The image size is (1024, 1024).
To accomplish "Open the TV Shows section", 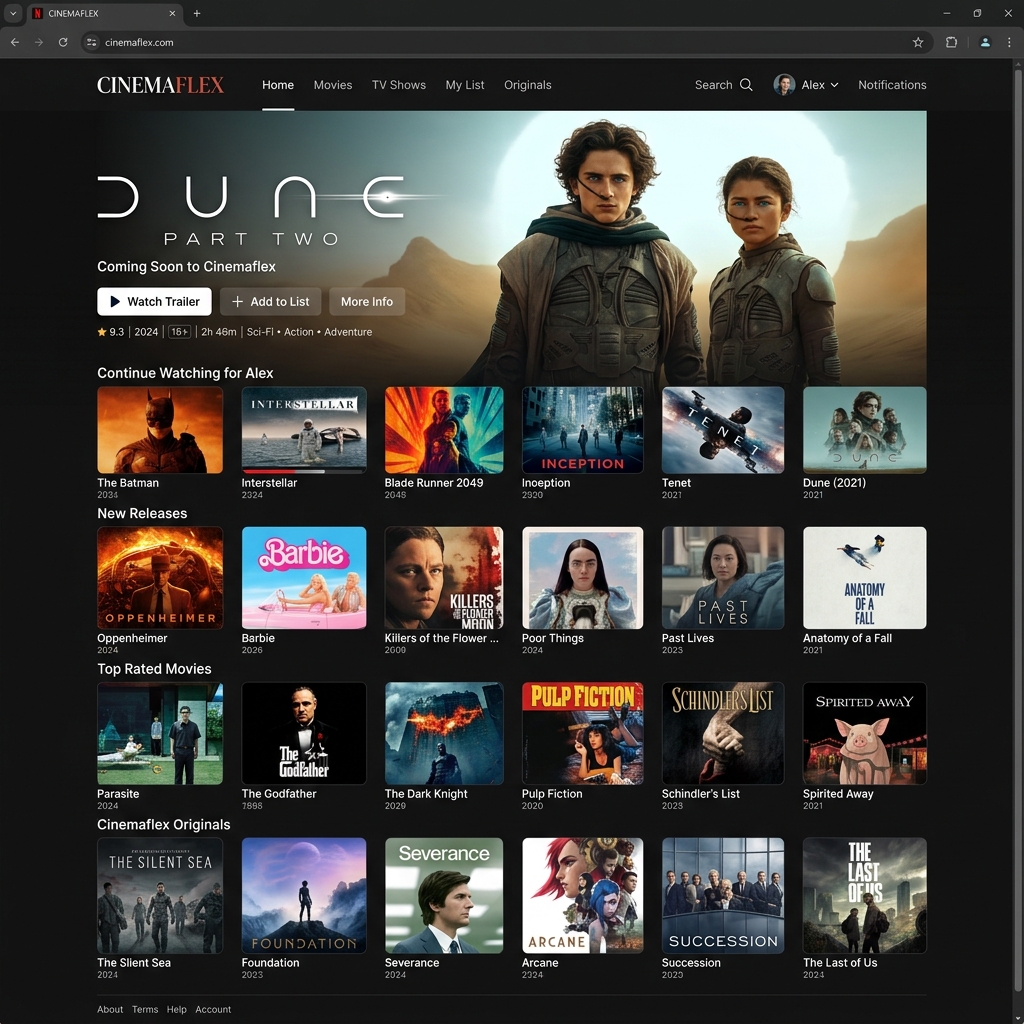I will 398,85.
